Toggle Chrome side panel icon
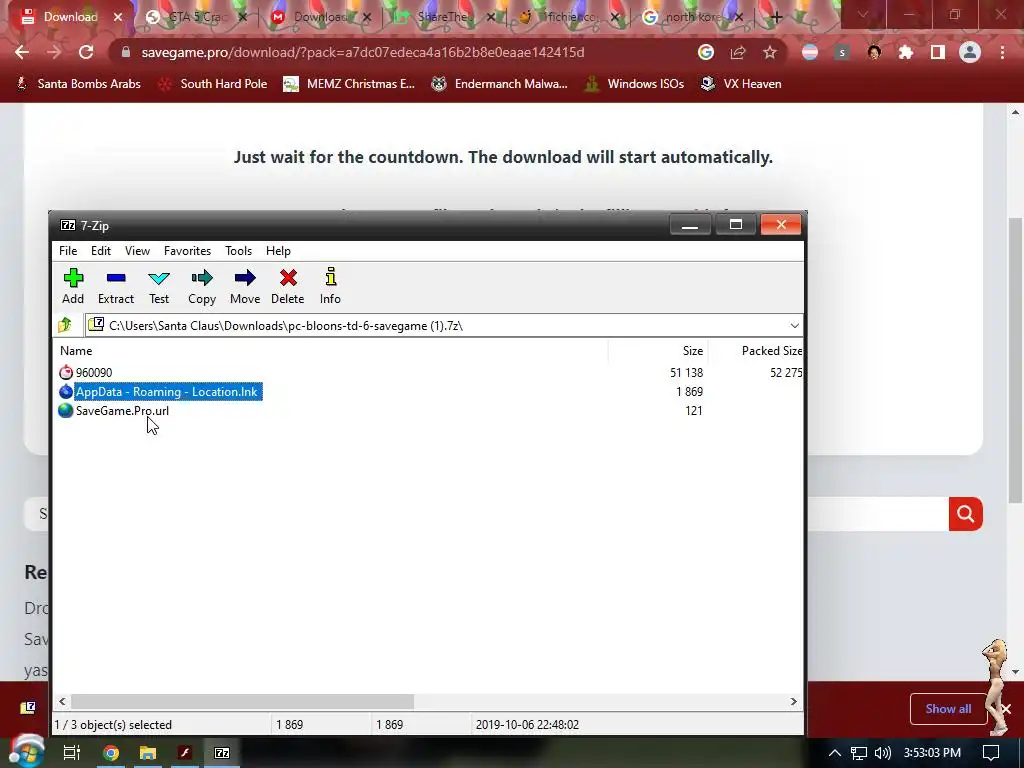The image size is (1024, 768). click(938, 52)
